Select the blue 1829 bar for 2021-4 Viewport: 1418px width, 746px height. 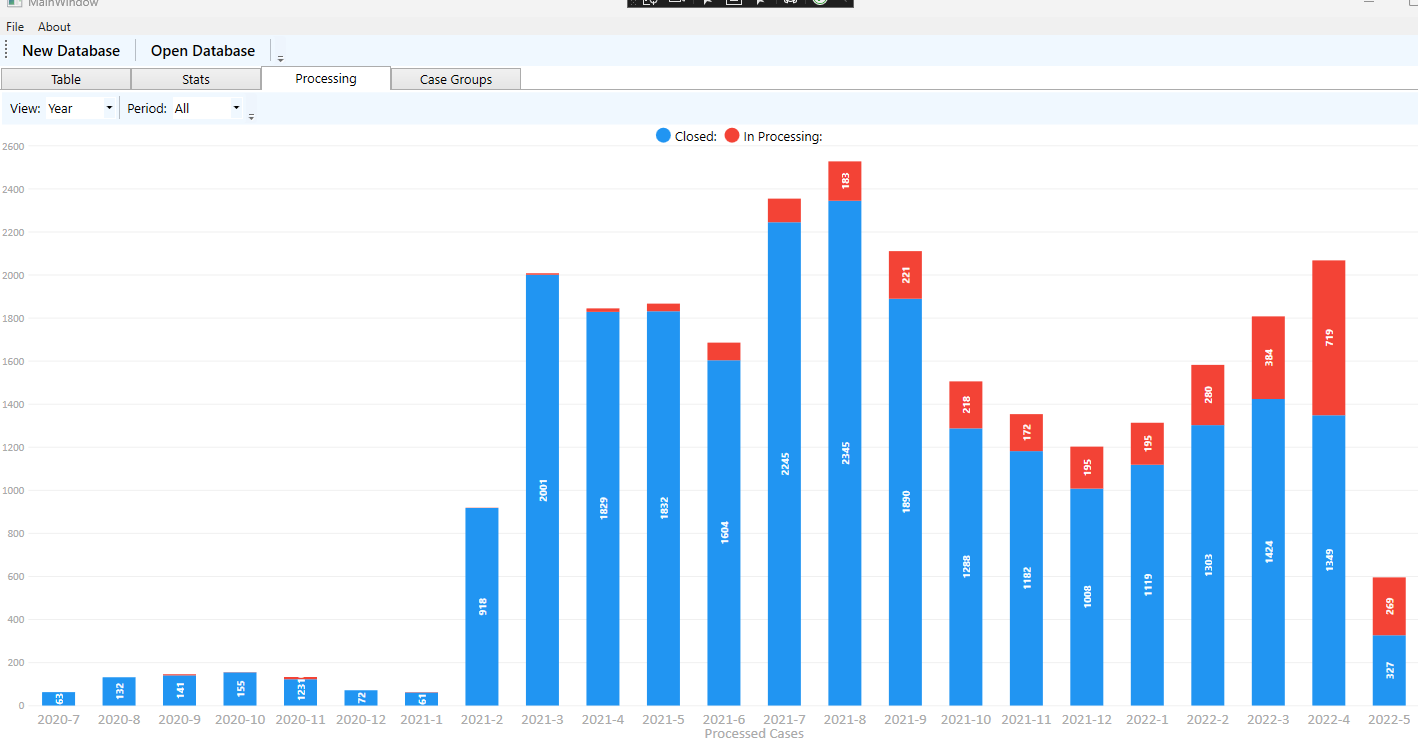[x=603, y=509]
